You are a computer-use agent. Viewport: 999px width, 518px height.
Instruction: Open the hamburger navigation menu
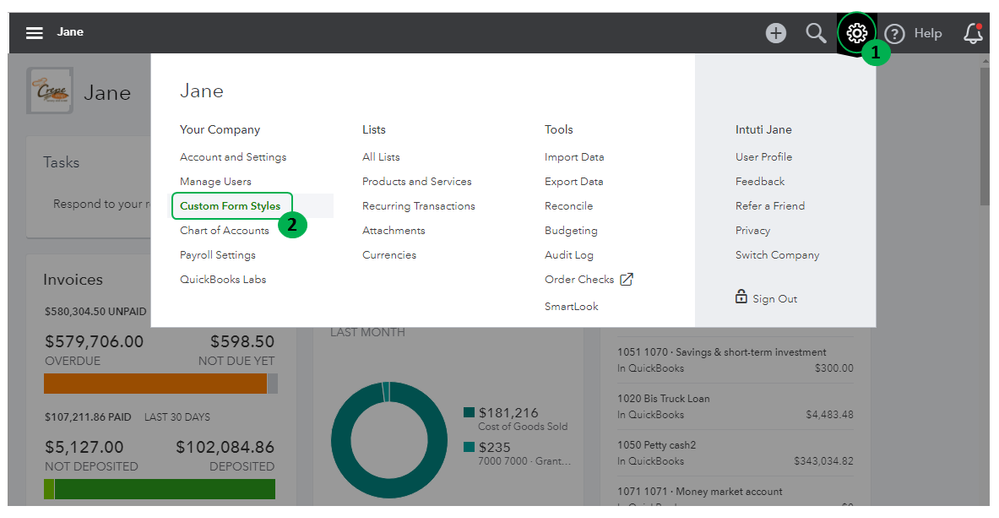[x=34, y=32]
